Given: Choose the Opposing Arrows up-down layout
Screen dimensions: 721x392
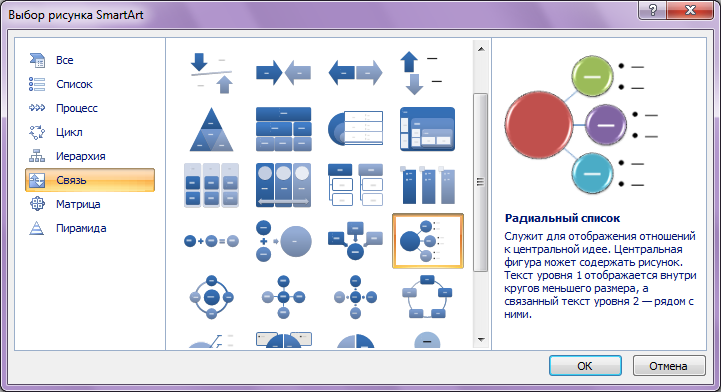Looking at the screenshot, I should (421, 73).
